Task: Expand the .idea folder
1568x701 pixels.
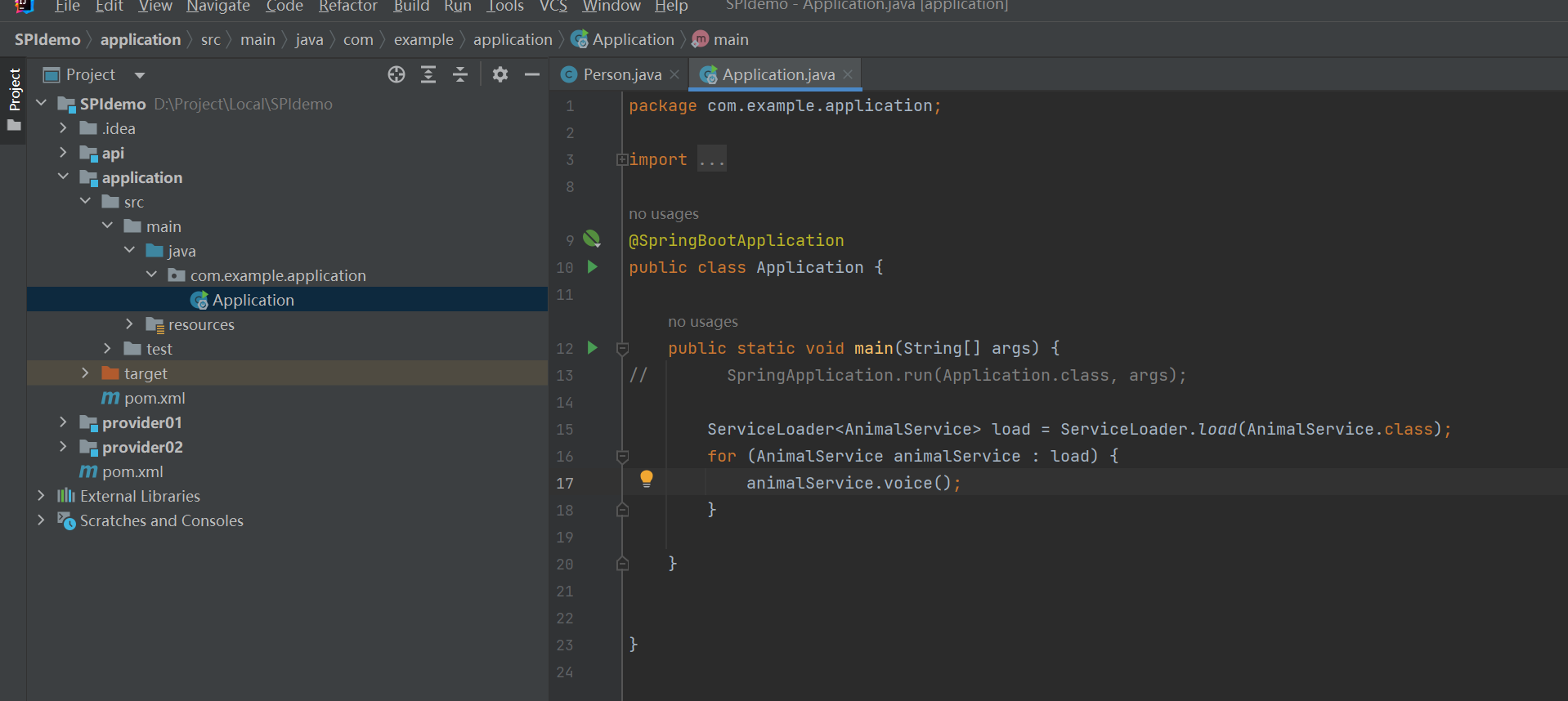Action: [x=63, y=127]
